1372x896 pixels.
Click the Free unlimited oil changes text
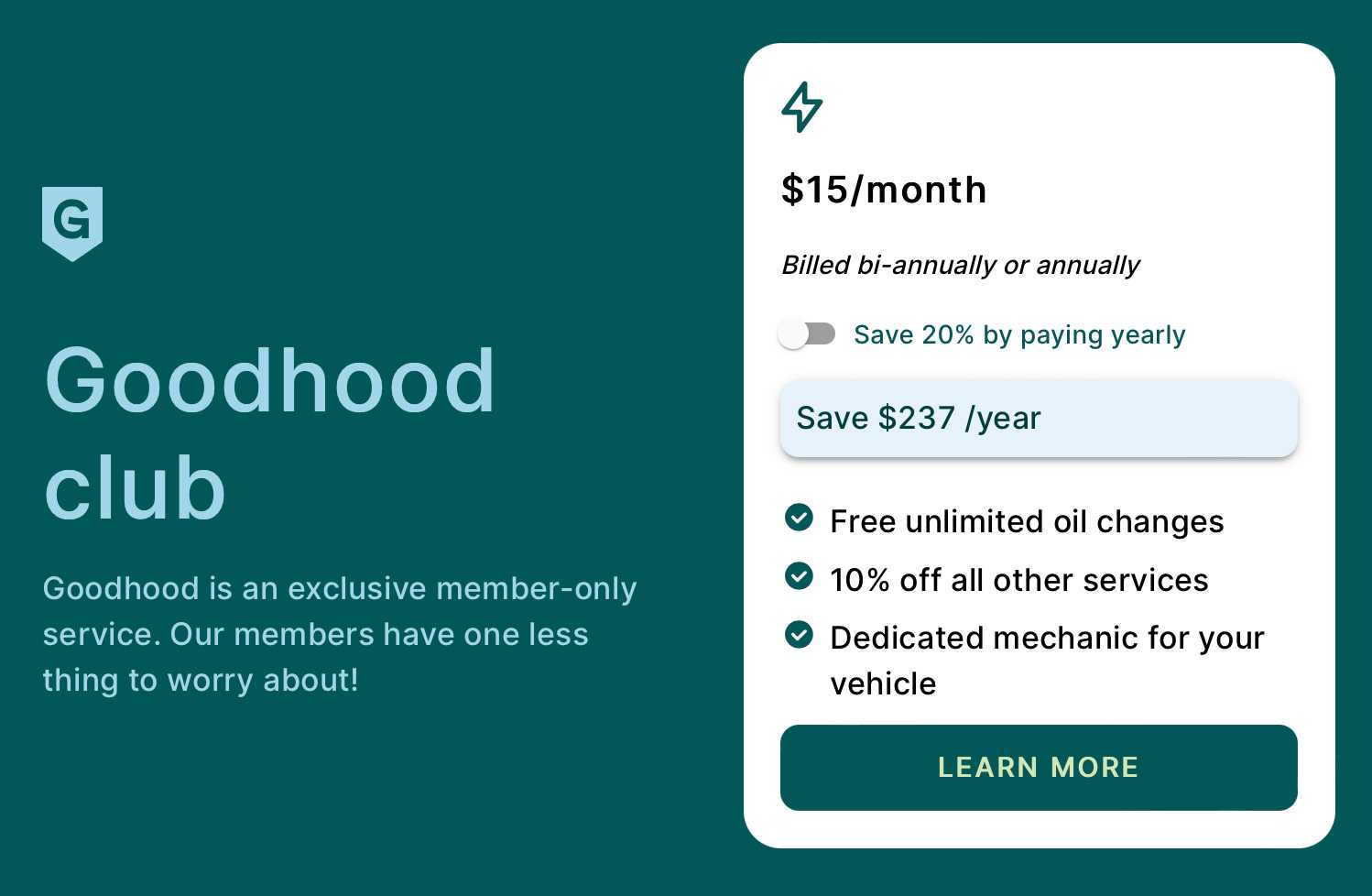(1027, 521)
